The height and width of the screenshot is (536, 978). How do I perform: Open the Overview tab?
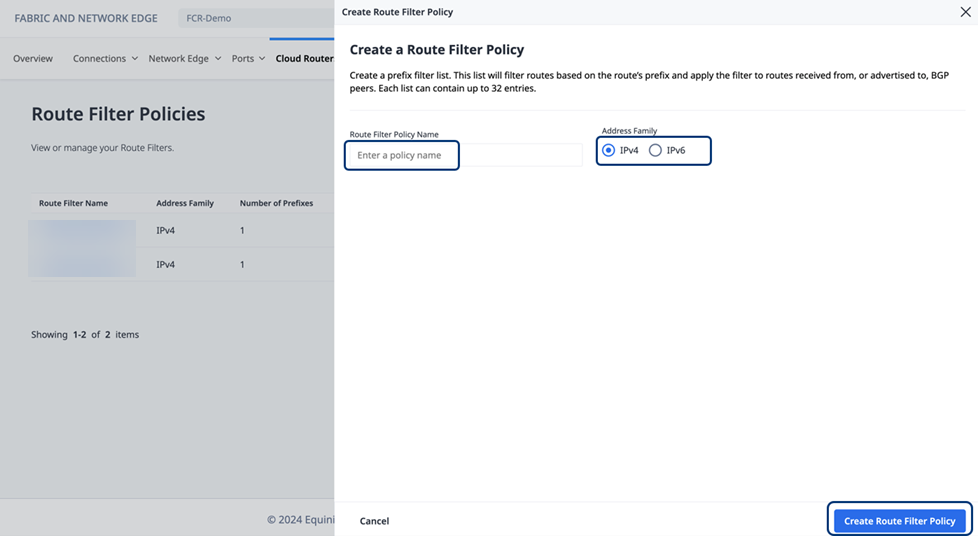pyautogui.click(x=33, y=59)
